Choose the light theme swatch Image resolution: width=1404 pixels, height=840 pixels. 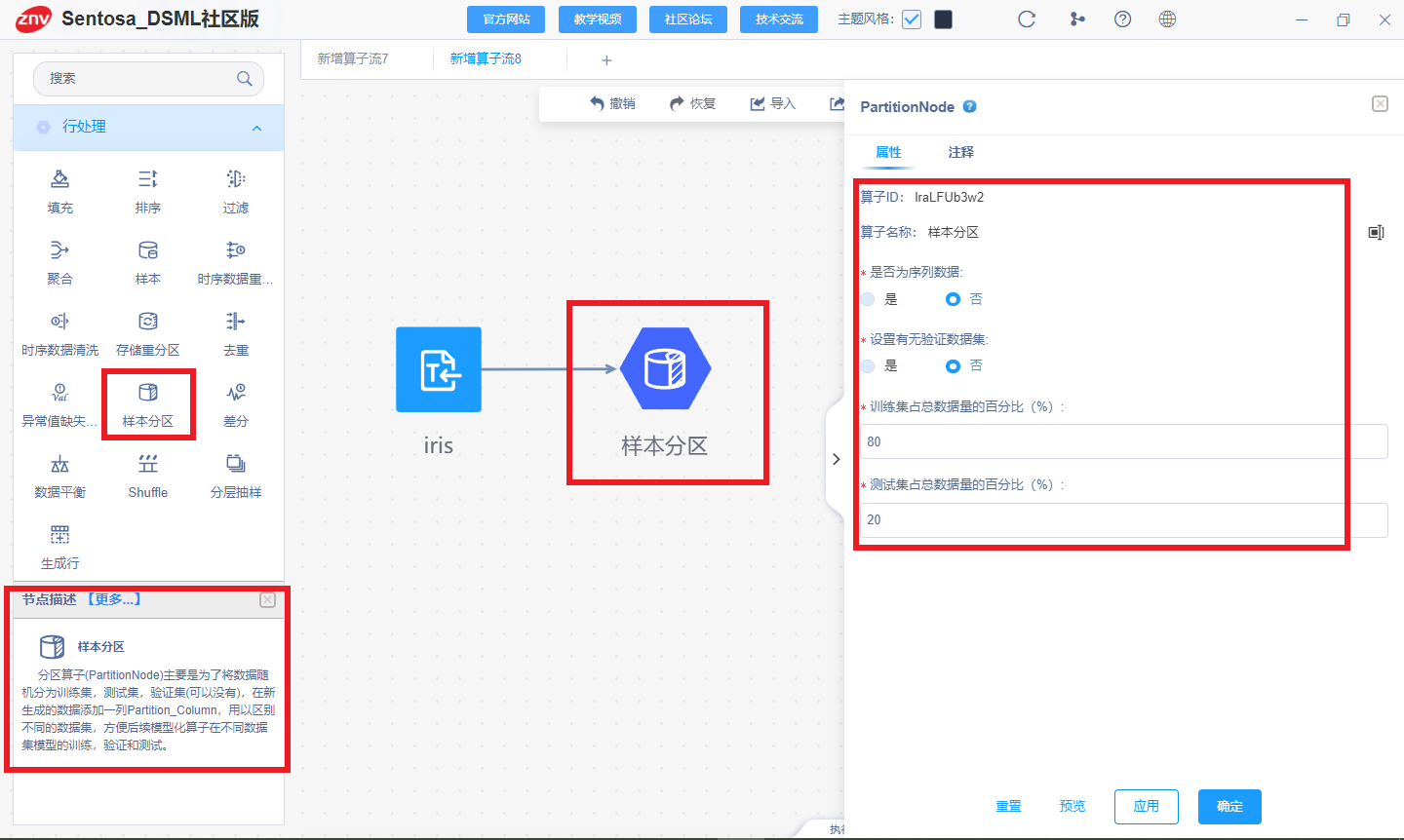click(912, 19)
